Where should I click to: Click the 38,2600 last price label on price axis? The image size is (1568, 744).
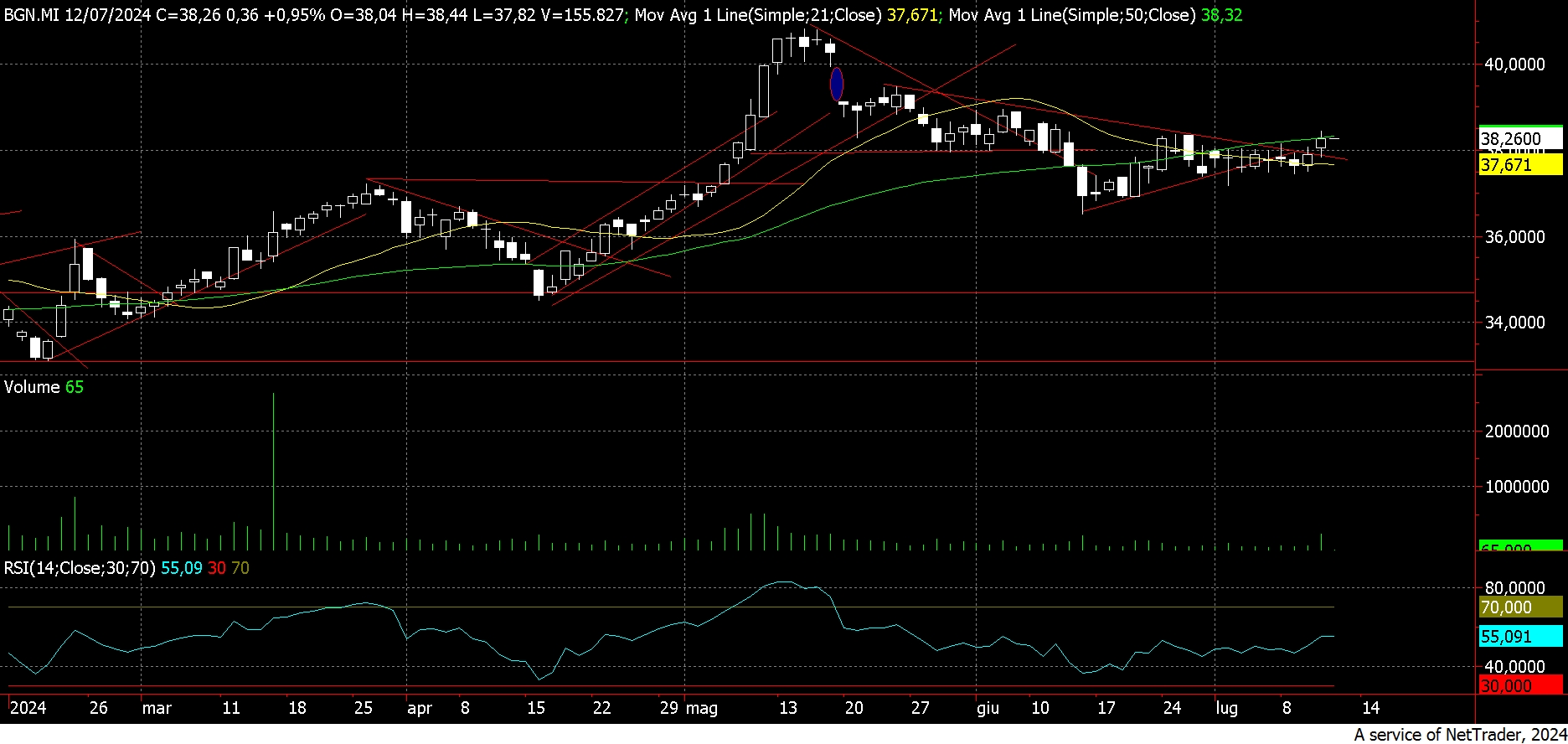tap(1519, 139)
